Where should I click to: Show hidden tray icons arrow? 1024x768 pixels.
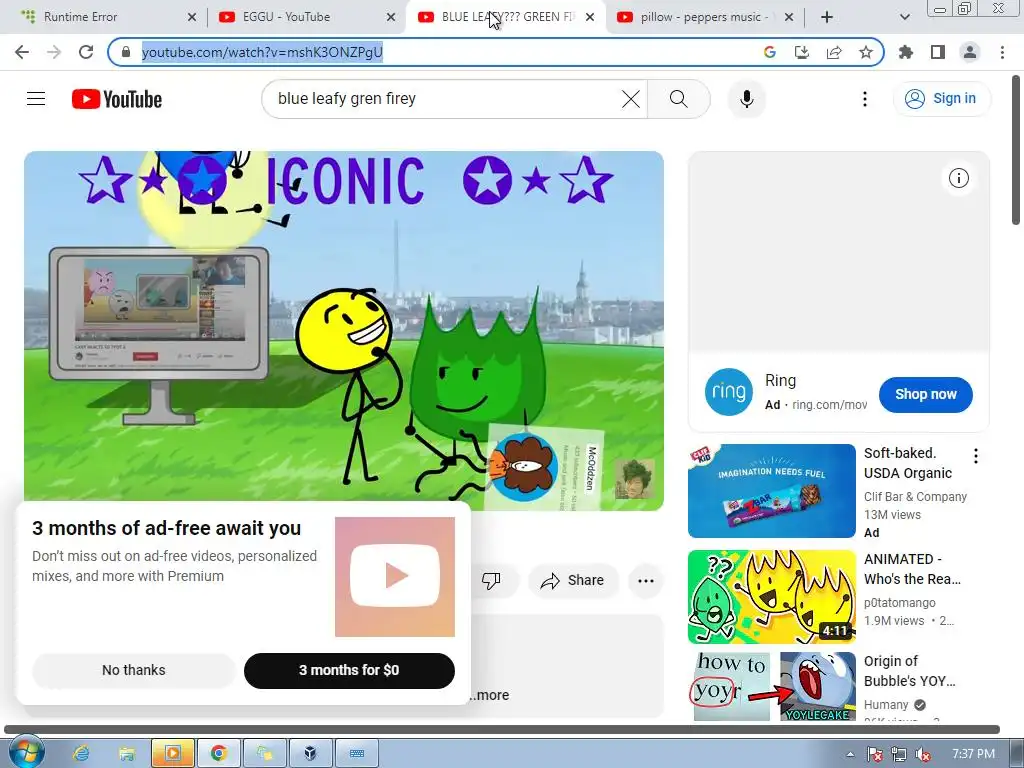coord(850,754)
